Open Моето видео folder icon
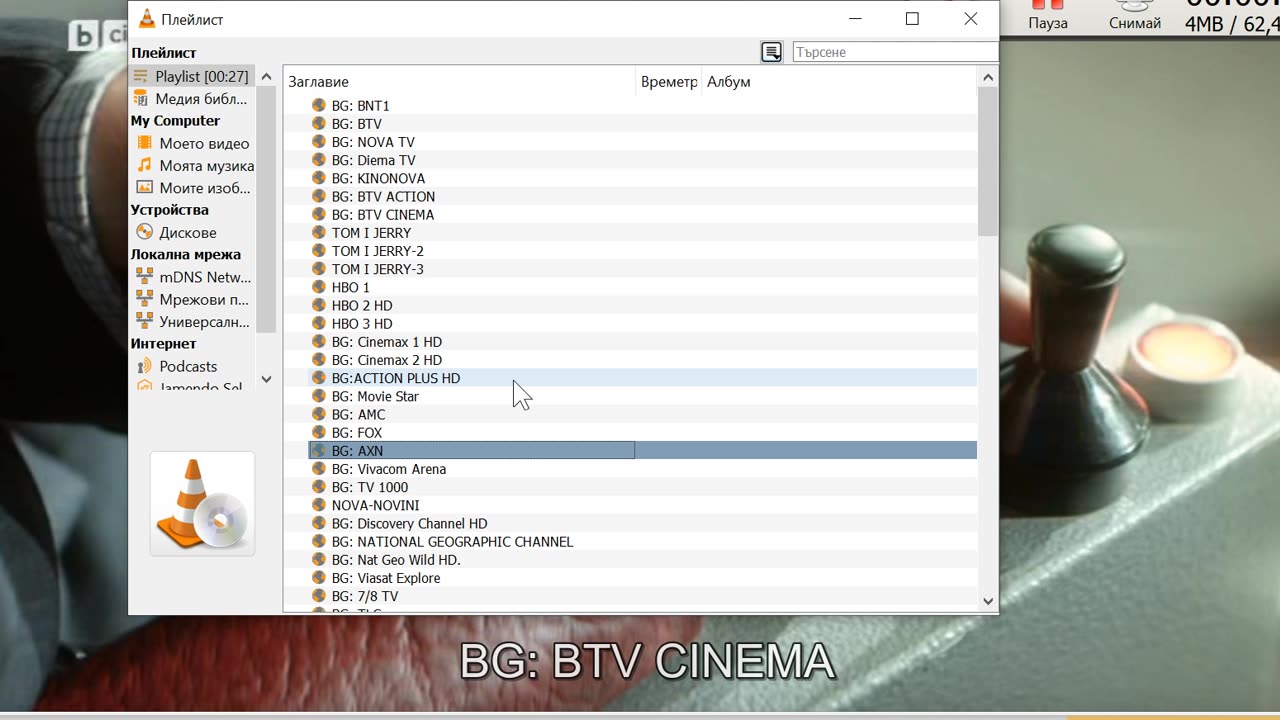The height and width of the screenshot is (720, 1280). pyautogui.click(x=145, y=143)
